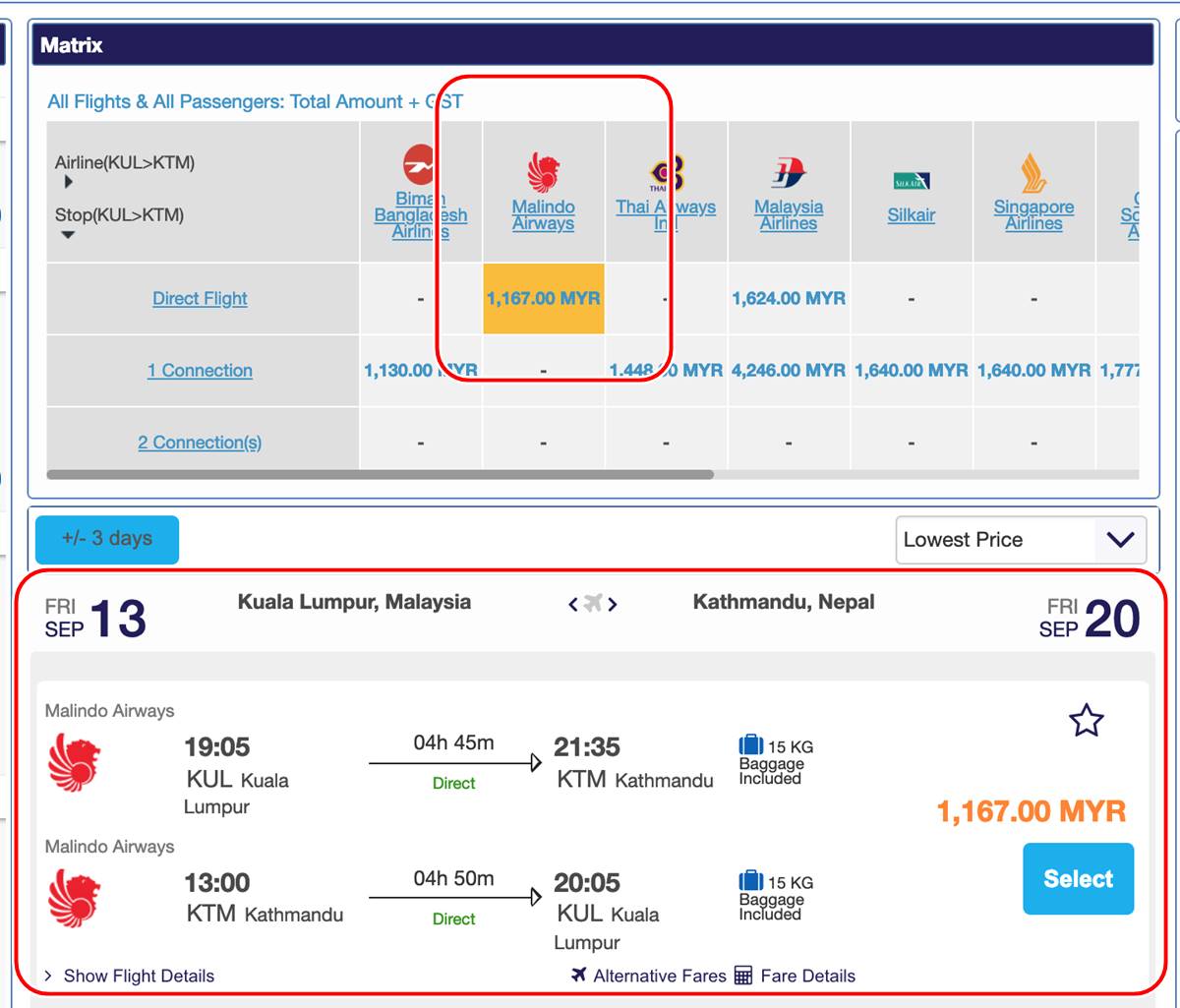Click the 19:05 departure time

(x=217, y=747)
